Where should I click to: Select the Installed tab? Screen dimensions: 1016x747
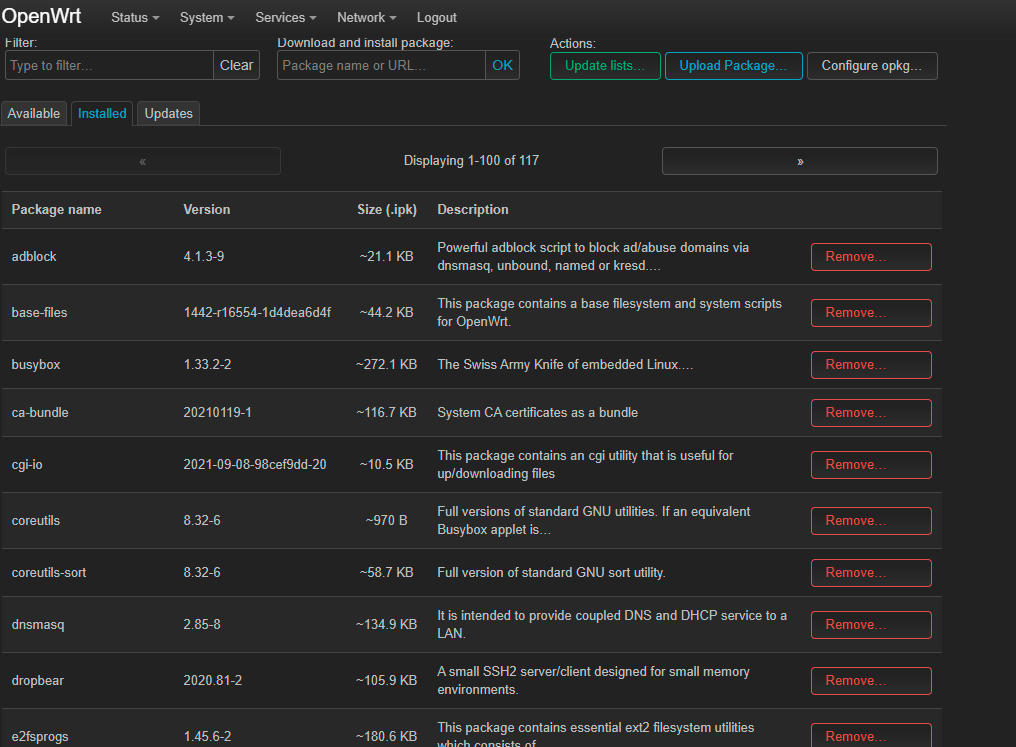click(102, 113)
